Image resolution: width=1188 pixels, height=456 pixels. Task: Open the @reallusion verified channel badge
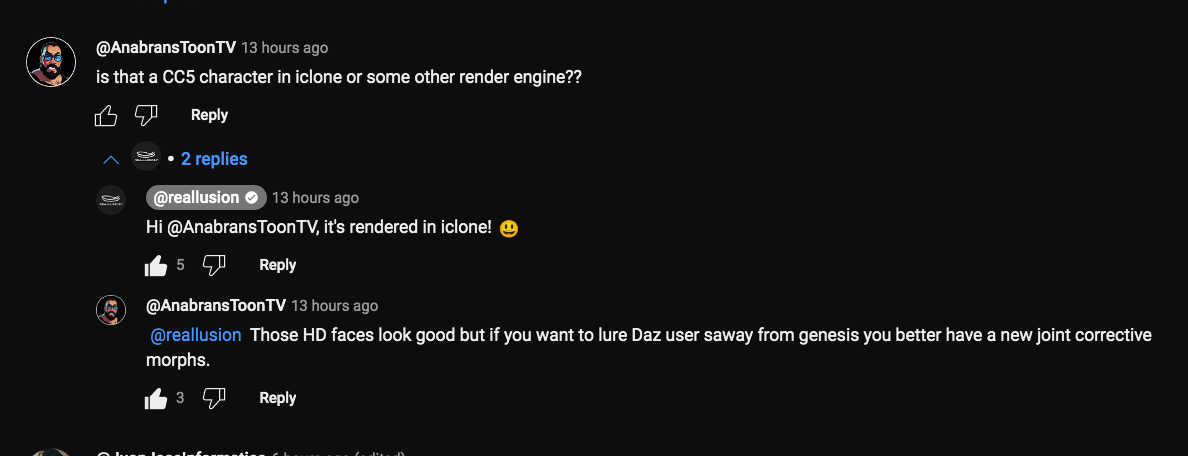coord(206,198)
